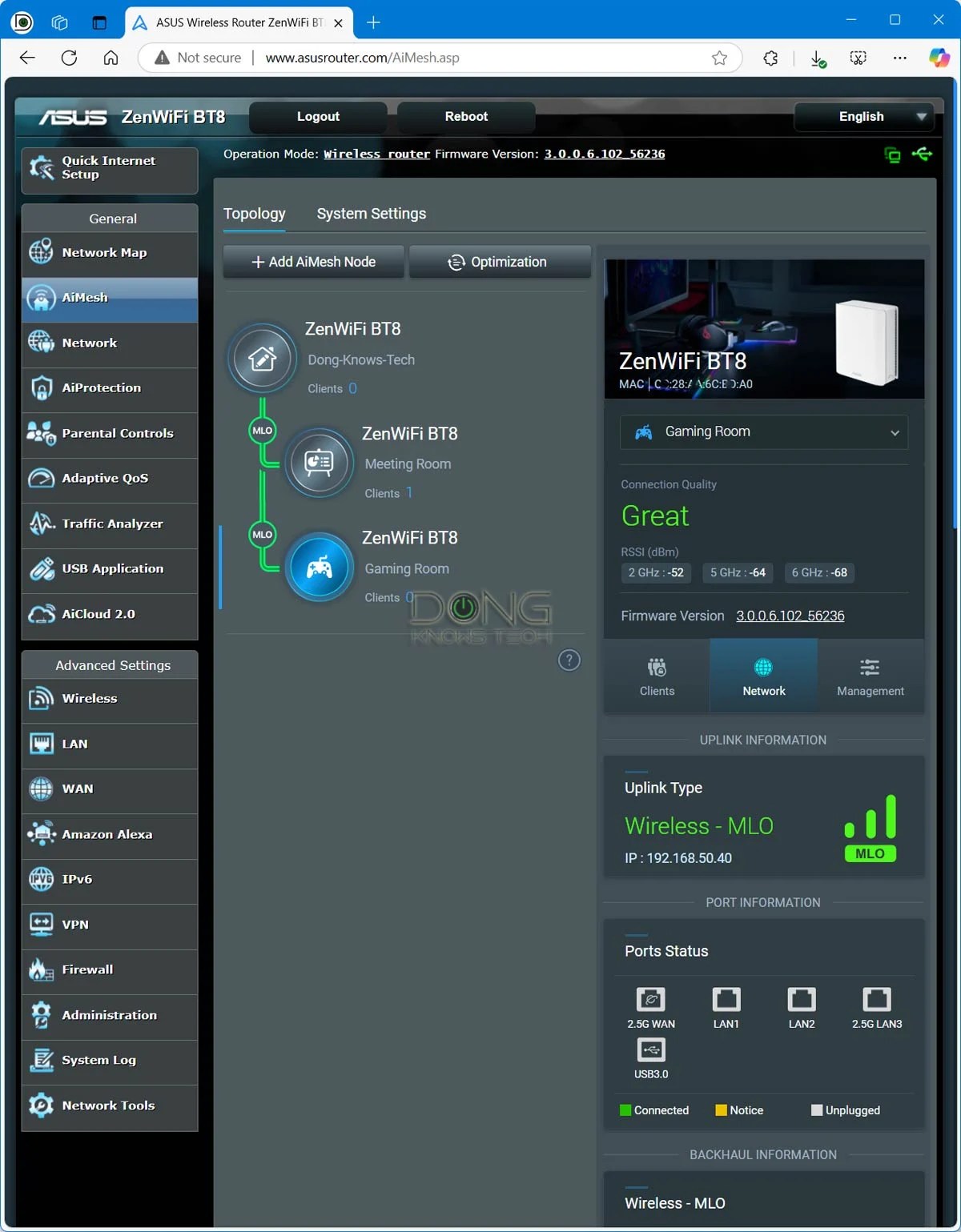Click node panel firmware version link
The image size is (961, 1232).
790,616
